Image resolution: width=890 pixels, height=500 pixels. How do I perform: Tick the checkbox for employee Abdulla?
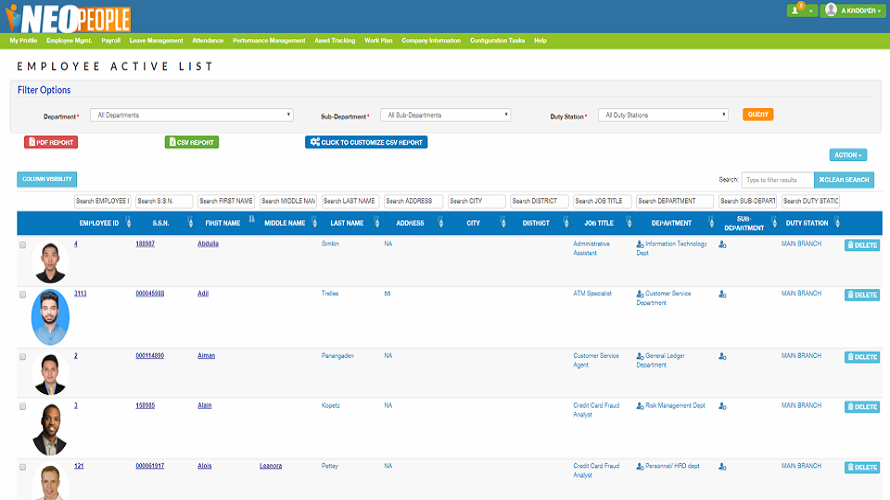(23, 245)
